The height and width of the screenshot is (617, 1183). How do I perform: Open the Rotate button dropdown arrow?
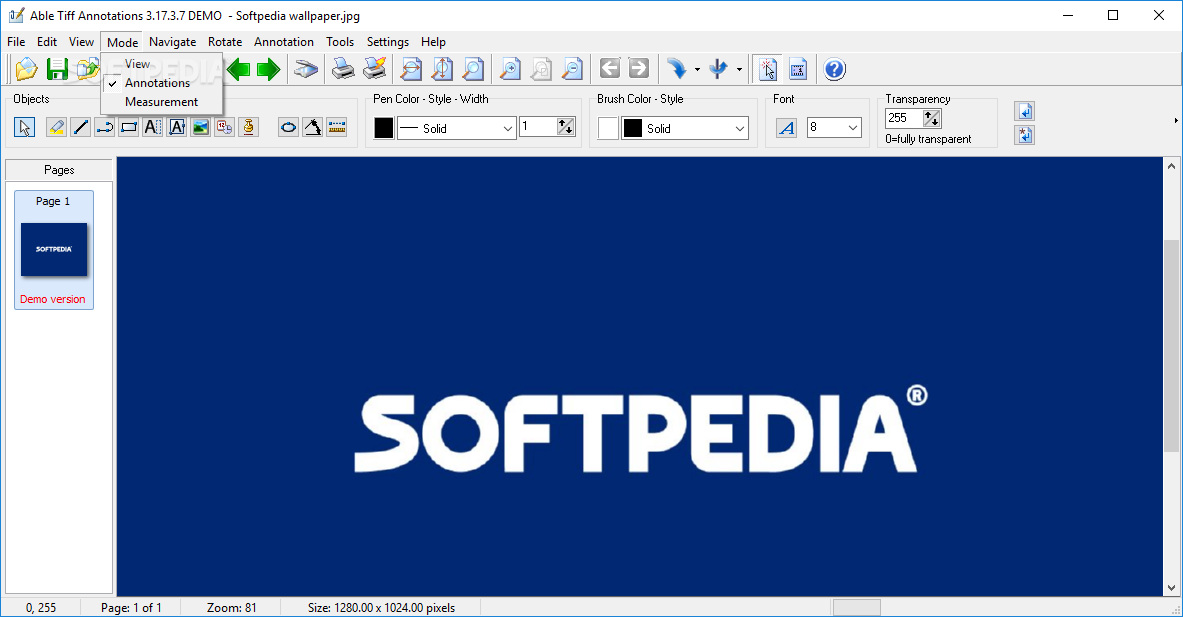click(x=697, y=69)
